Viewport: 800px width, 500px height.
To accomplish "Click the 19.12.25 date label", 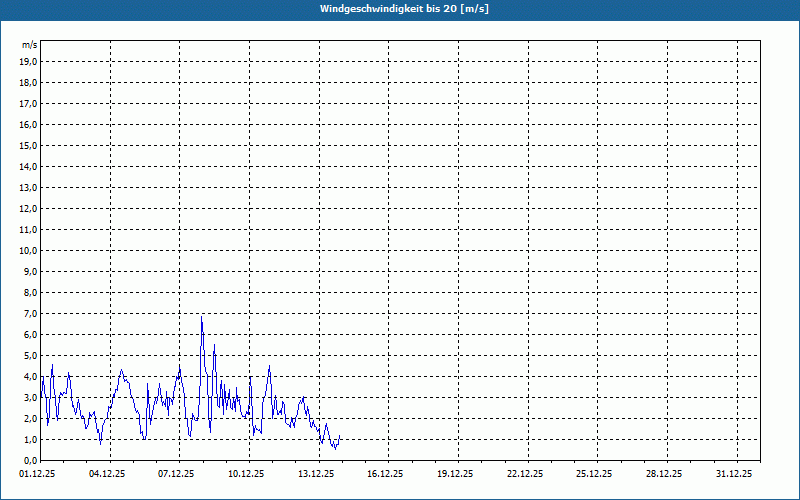I will [x=455, y=474].
